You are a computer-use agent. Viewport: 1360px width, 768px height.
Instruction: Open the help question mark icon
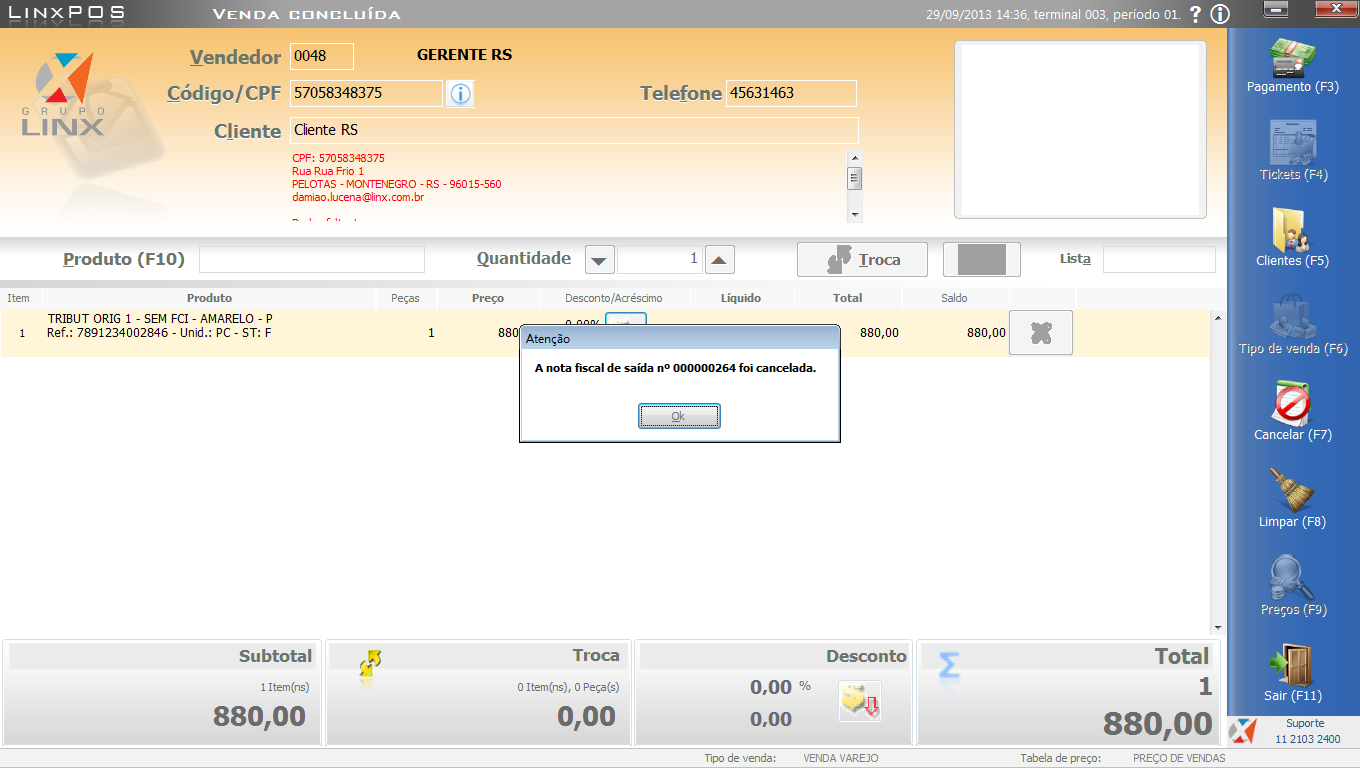pos(1195,14)
